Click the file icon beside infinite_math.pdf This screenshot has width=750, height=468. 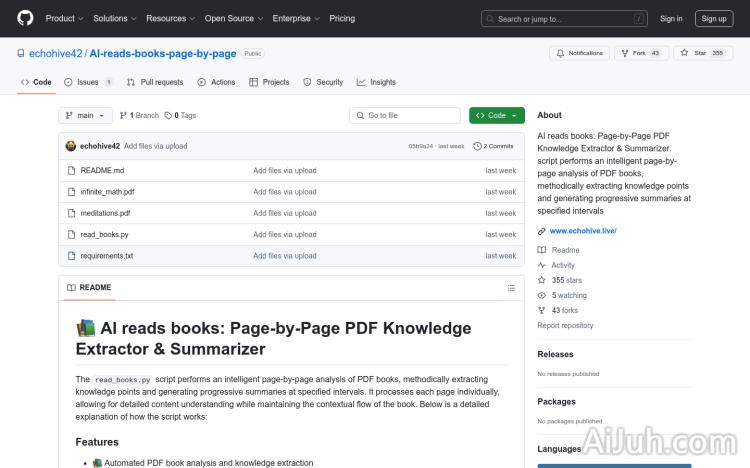(x=71, y=192)
